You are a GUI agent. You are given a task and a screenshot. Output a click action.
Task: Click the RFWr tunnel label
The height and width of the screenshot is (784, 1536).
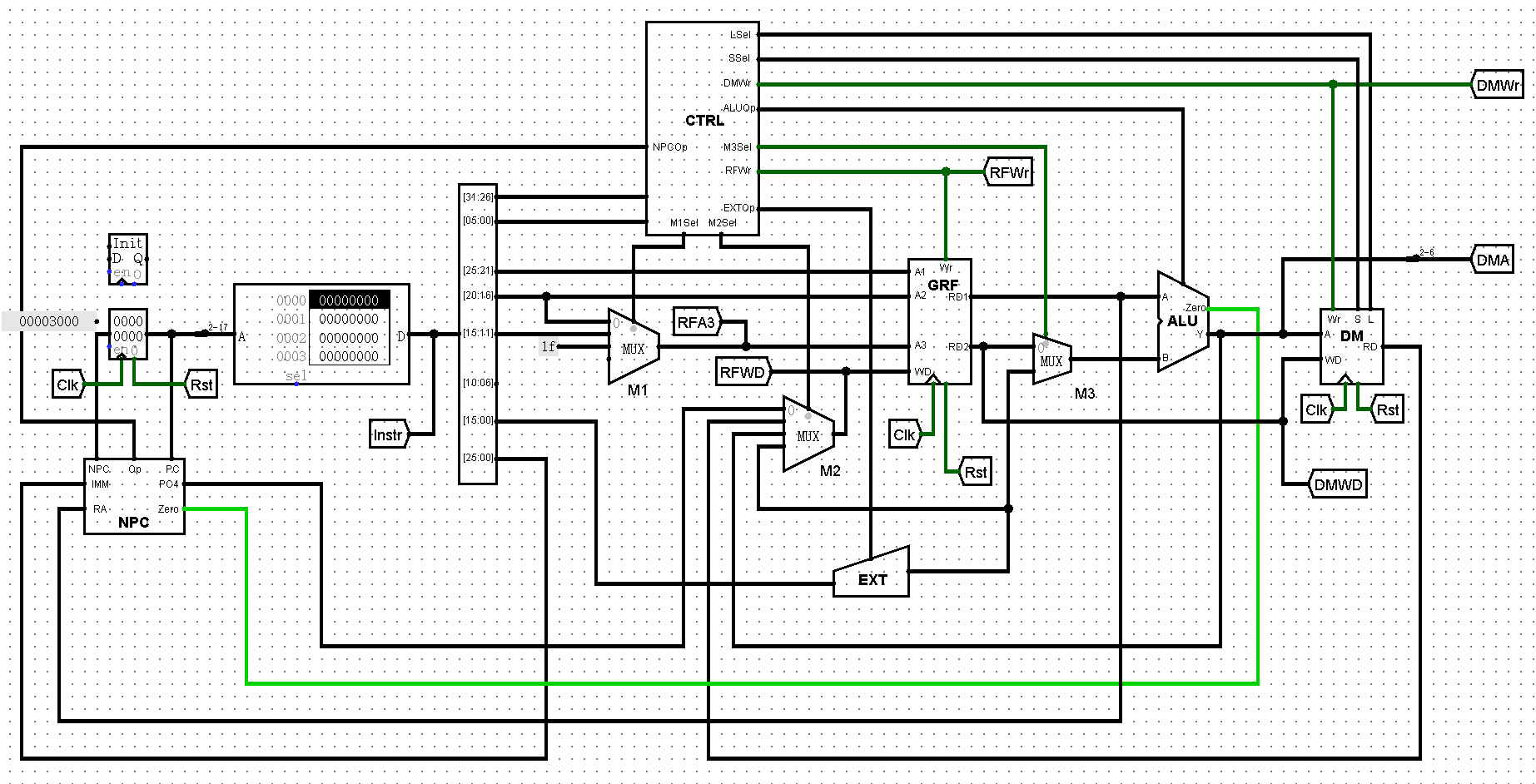(1008, 172)
